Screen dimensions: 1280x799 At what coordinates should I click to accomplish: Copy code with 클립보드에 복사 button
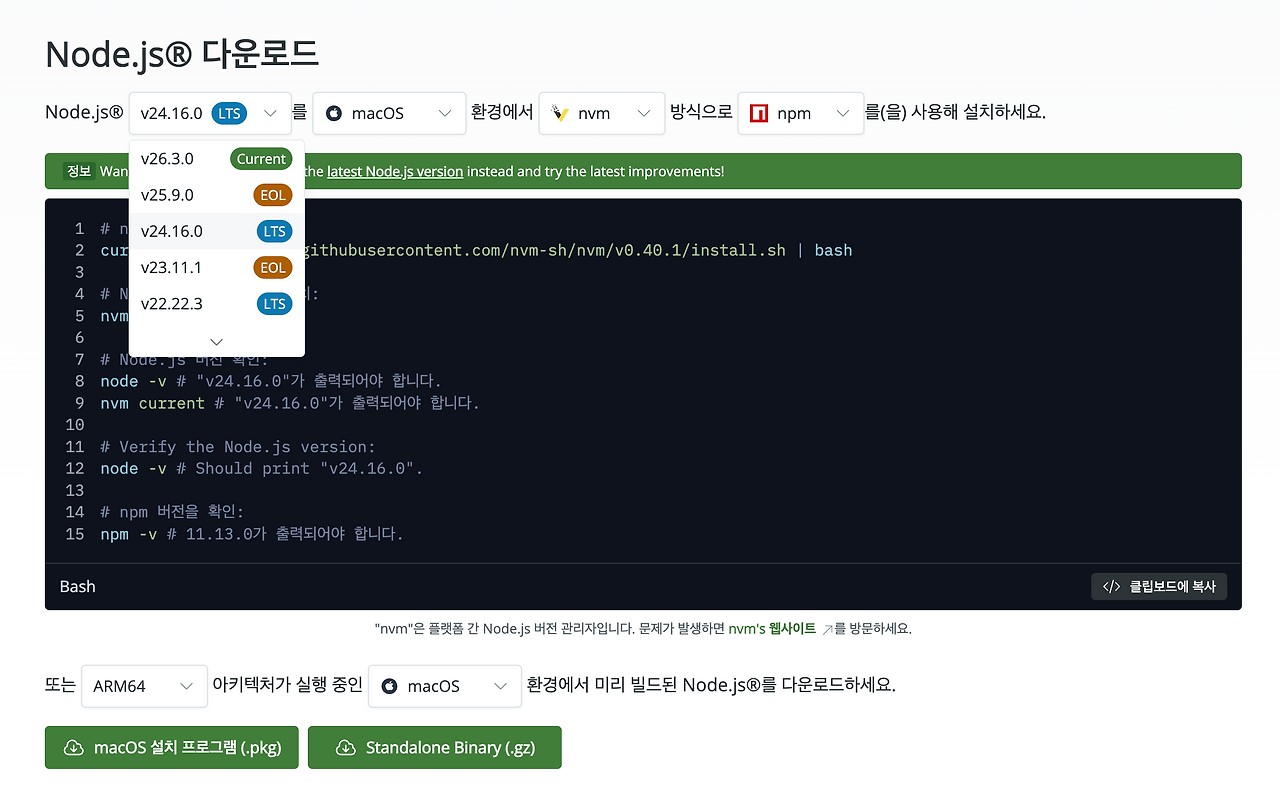click(x=1159, y=587)
